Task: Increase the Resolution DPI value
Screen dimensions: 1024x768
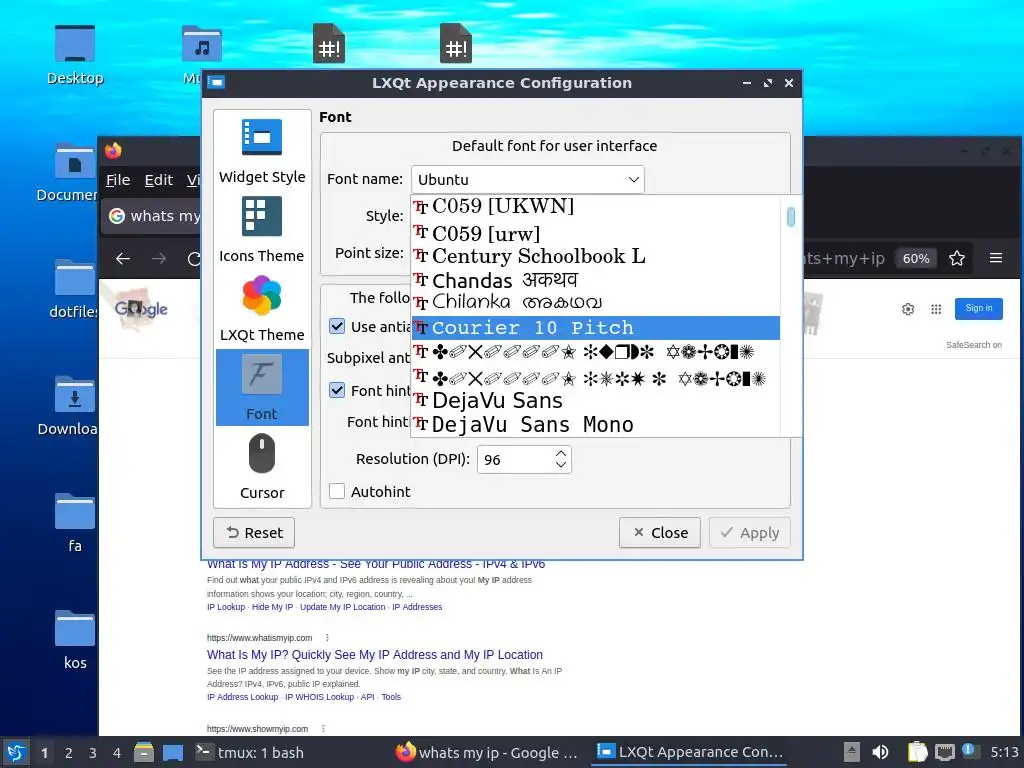Action: pyautogui.click(x=561, y=453)
